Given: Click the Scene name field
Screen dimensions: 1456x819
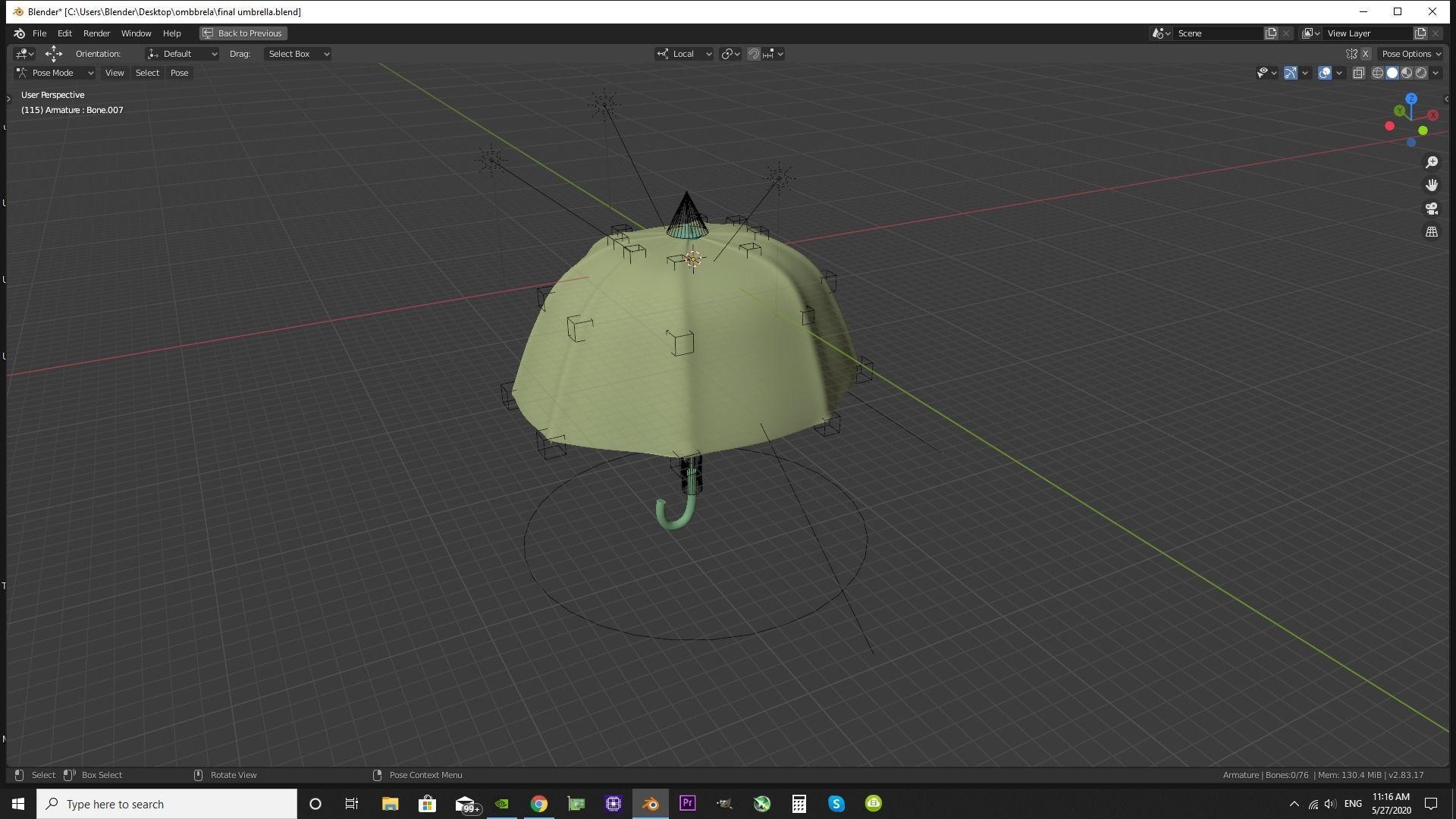Looking at the screenshot, I should tap(1218, 33).
